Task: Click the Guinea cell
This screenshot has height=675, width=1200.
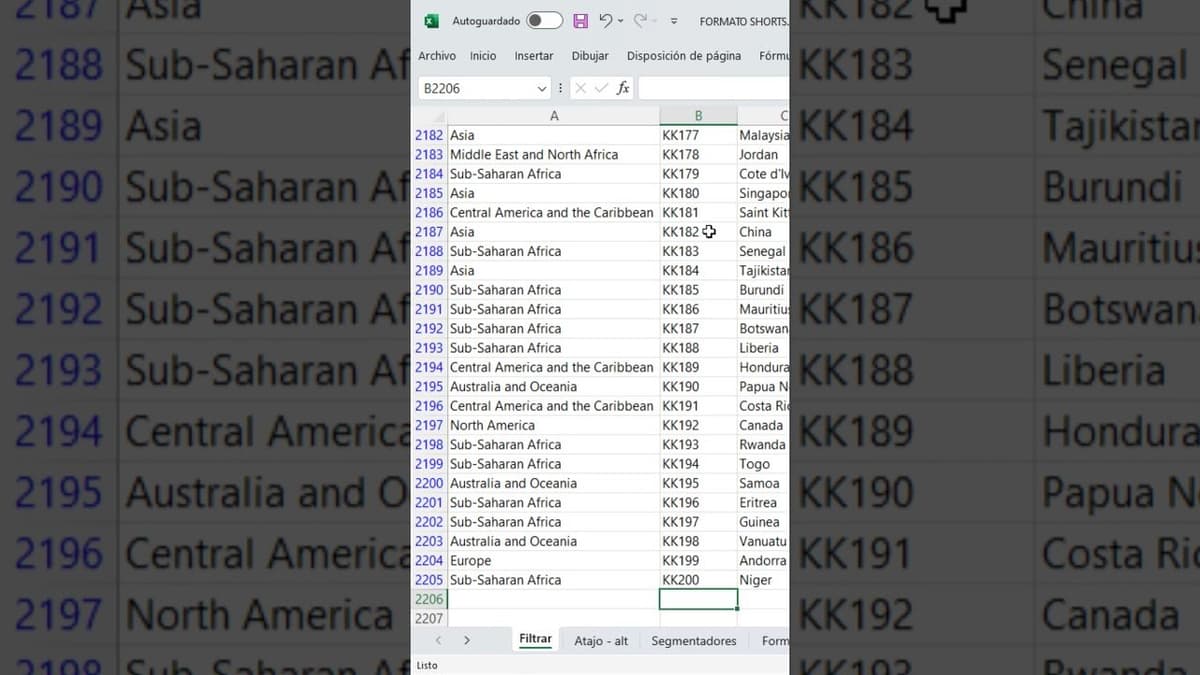Action: coord(763,522)
